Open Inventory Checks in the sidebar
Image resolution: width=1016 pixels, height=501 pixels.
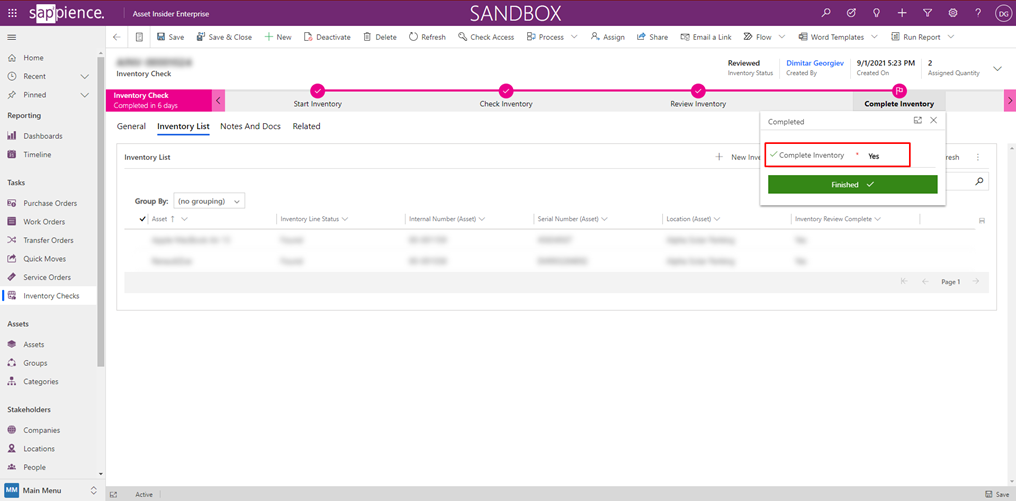(51, 296)
